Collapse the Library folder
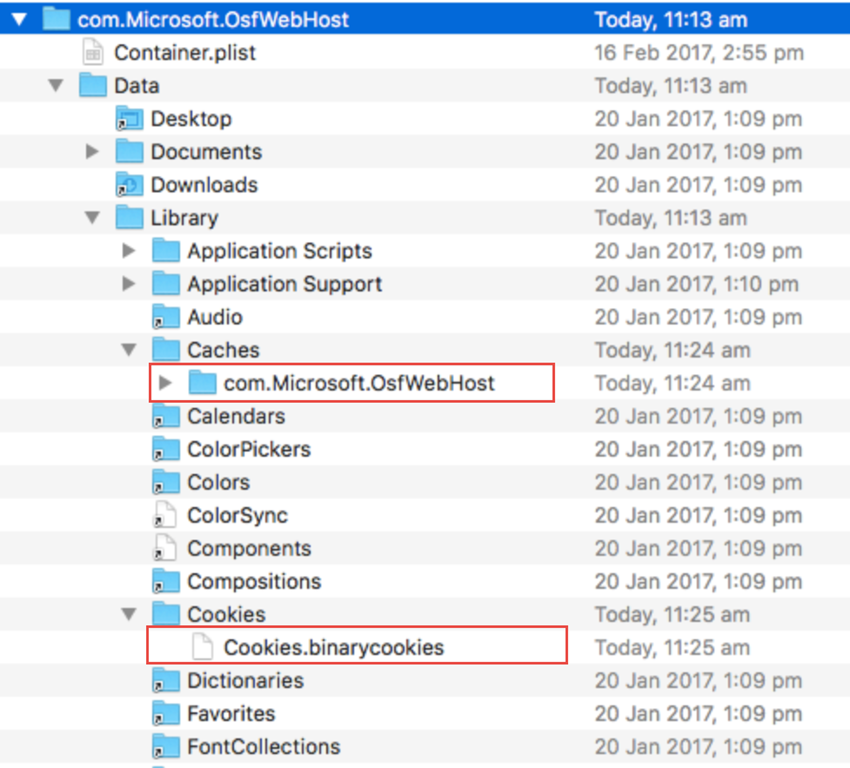 [93, 218]
